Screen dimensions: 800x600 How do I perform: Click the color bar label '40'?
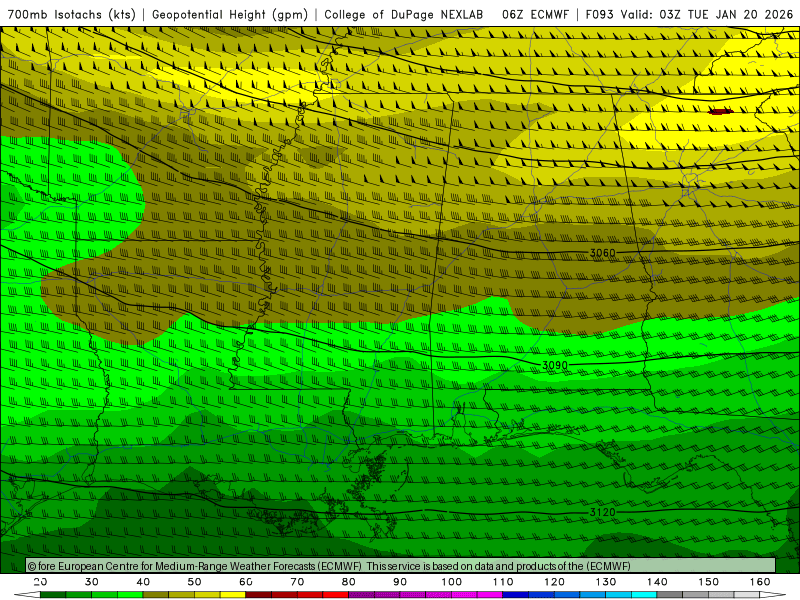143,582
